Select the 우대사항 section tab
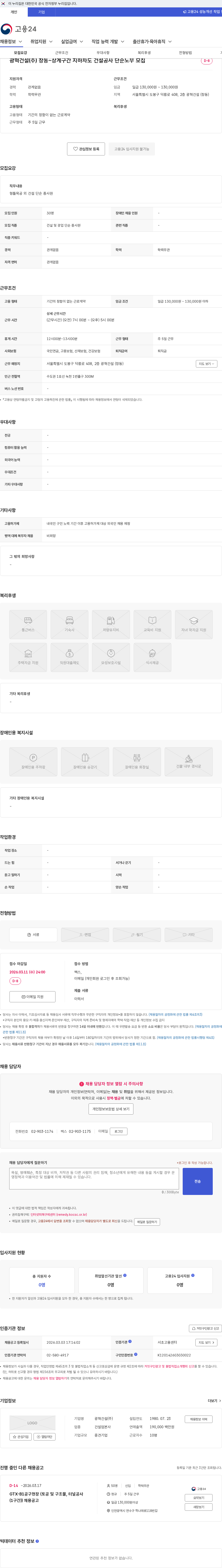 pos(103,53)
